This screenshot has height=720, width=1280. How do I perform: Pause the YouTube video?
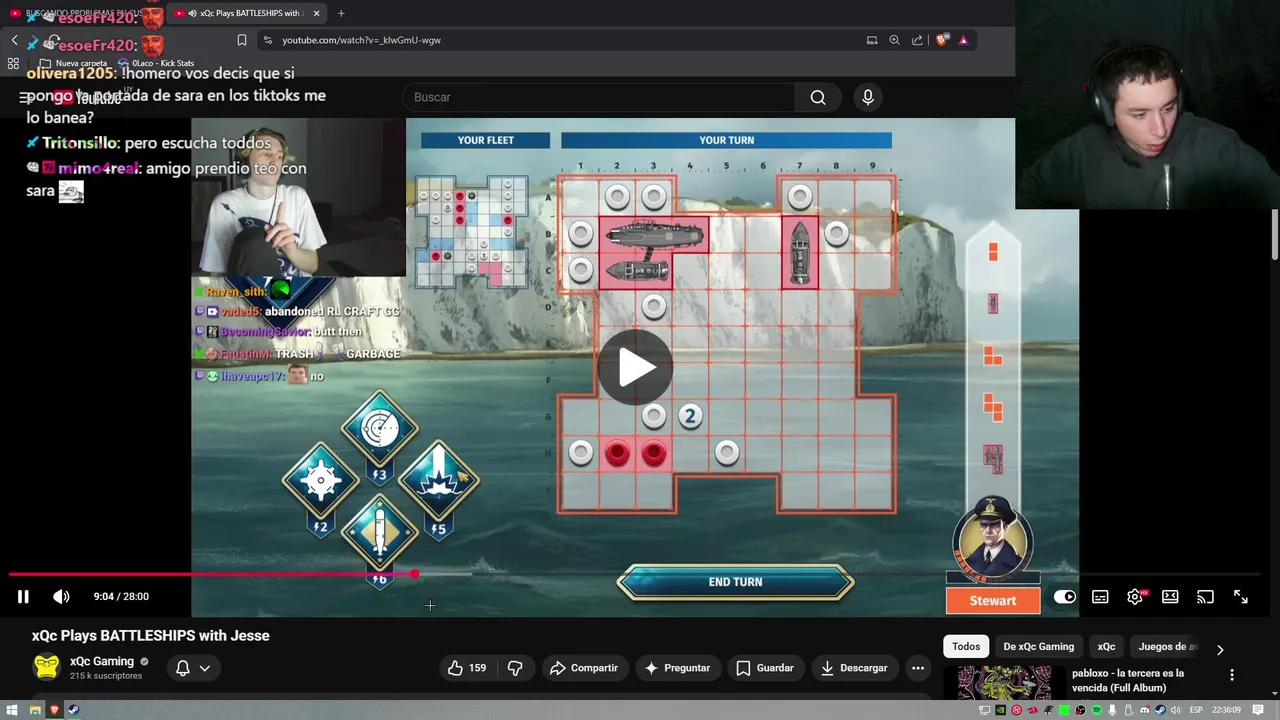pyautogui.click(x=23, y=597)
